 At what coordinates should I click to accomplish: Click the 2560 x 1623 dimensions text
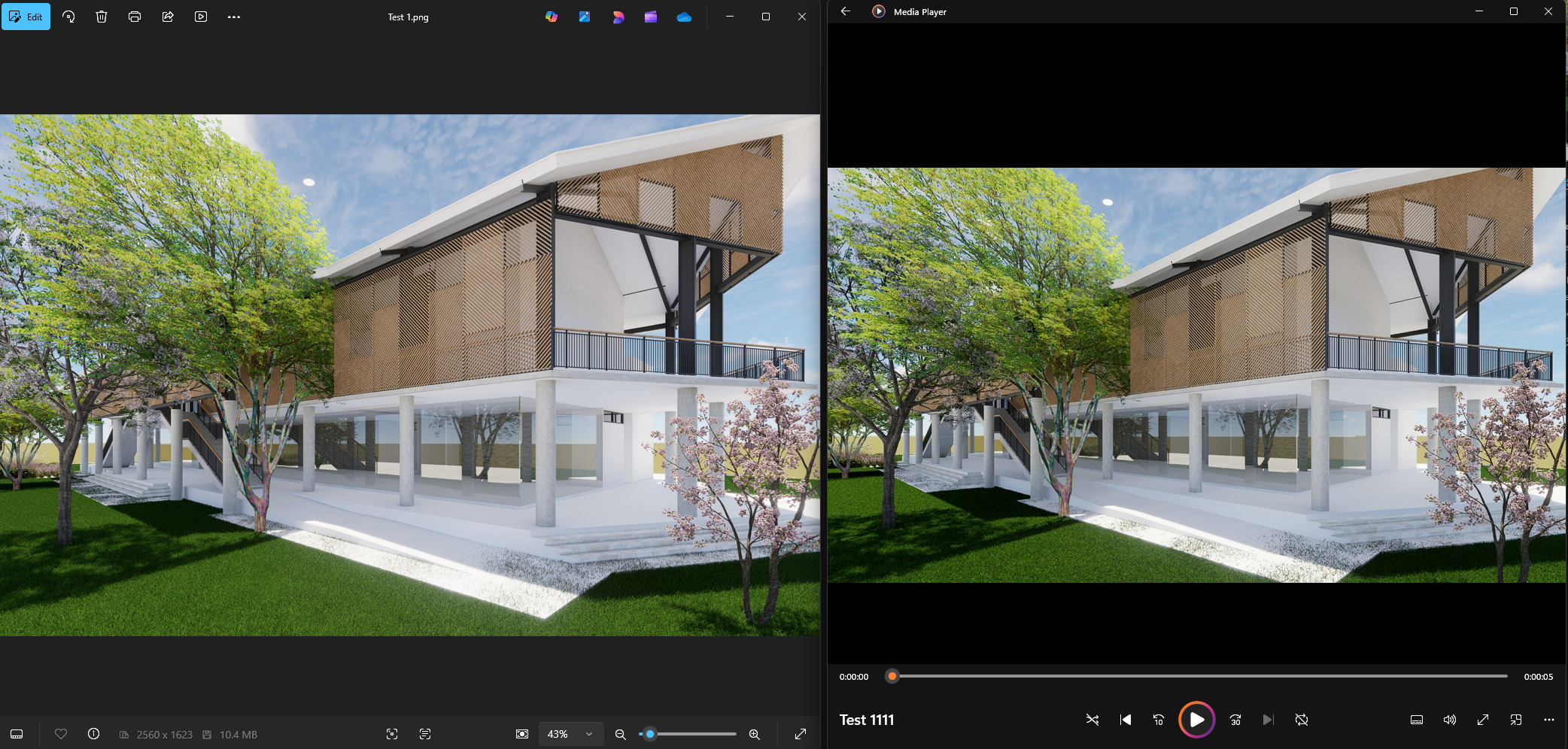(164, 735)
